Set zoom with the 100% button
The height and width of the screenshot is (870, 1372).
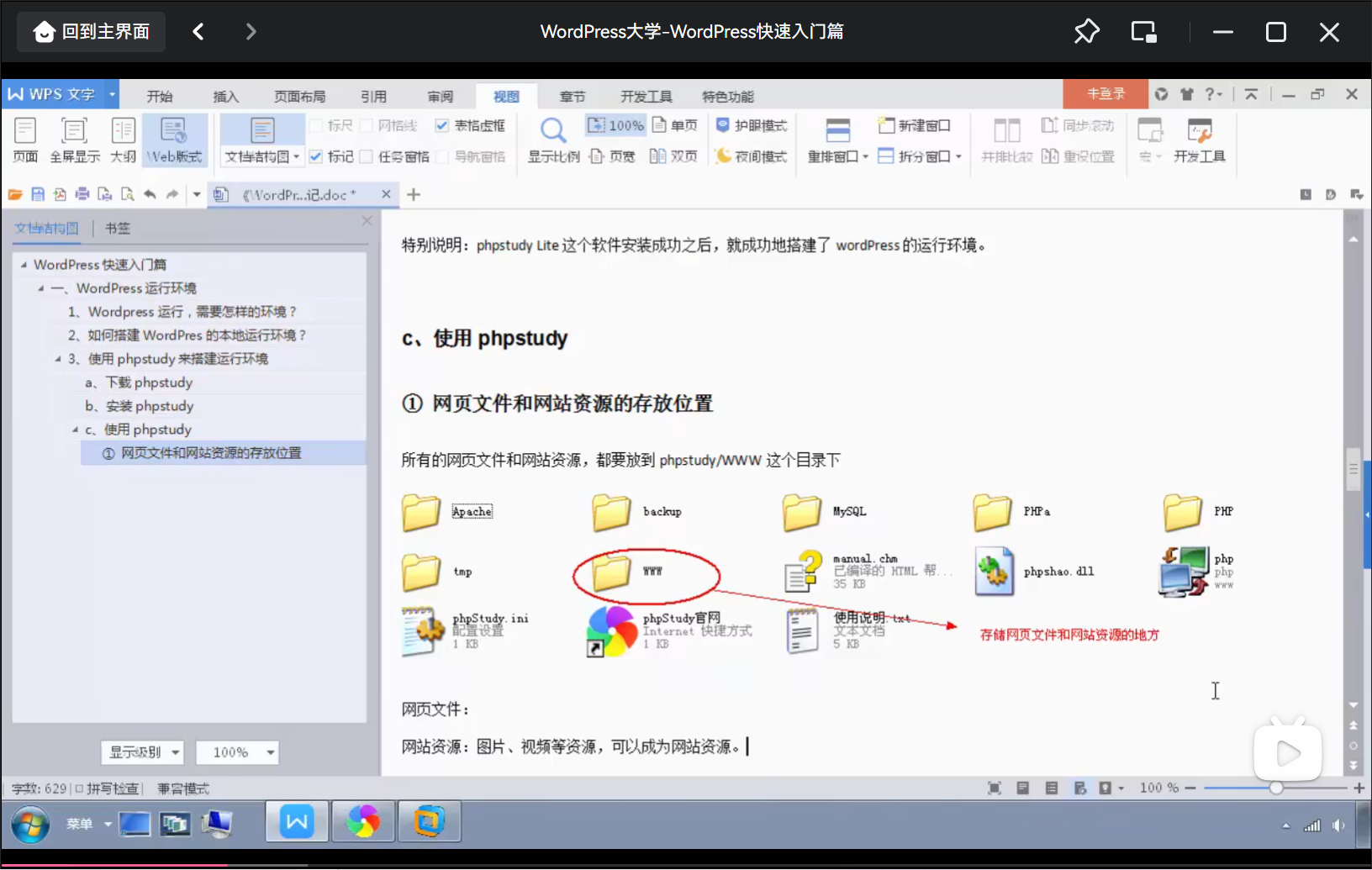click(x=615, y=125)
